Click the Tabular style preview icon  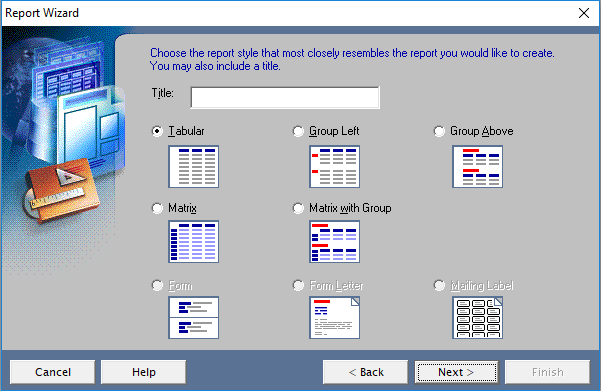(194, 166)
